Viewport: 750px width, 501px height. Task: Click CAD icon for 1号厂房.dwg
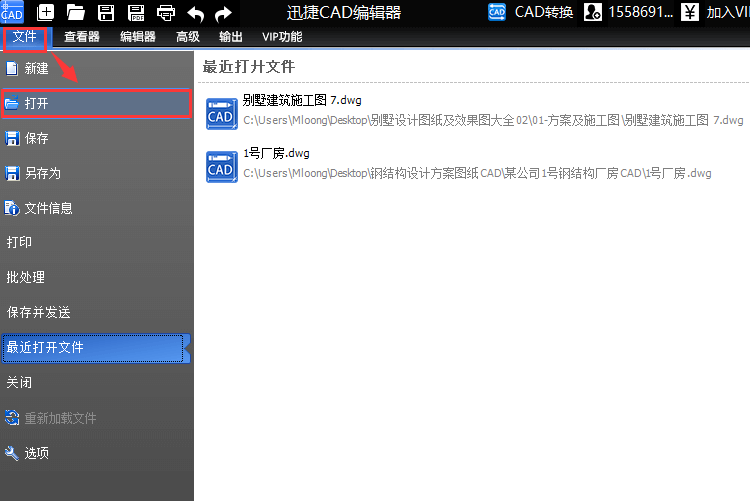(221, 167)
